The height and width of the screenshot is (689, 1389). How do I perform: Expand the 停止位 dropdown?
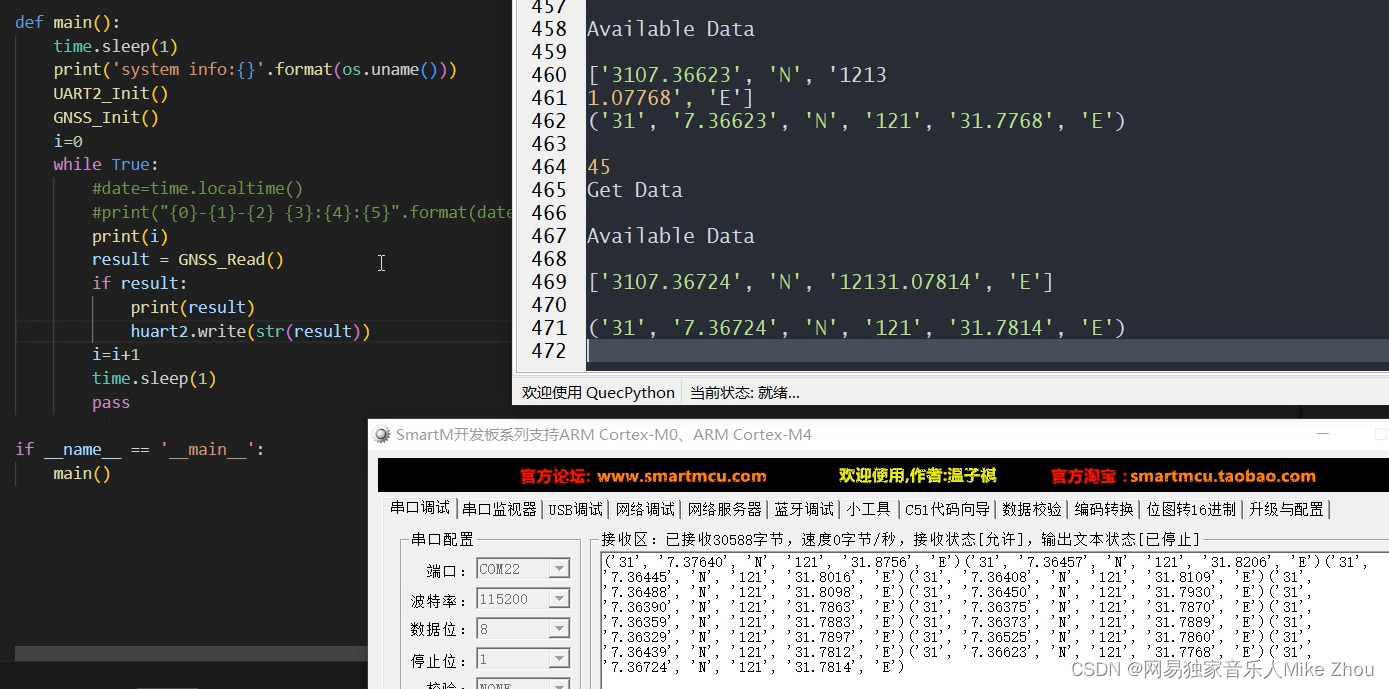pyautogui.click(x=562, y=658)
